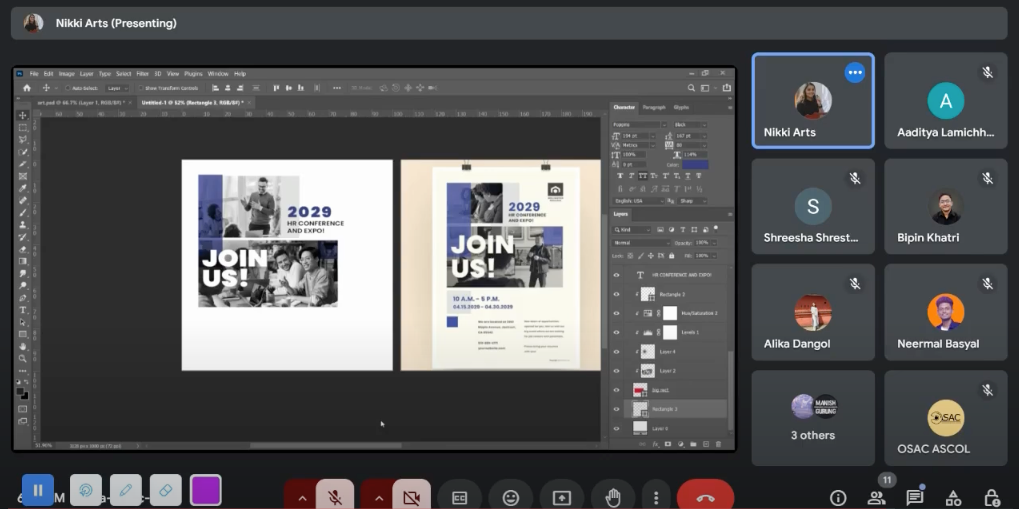1019x509 pixels.
Task: Click the present now share screen button
Action: click(561, 498)
